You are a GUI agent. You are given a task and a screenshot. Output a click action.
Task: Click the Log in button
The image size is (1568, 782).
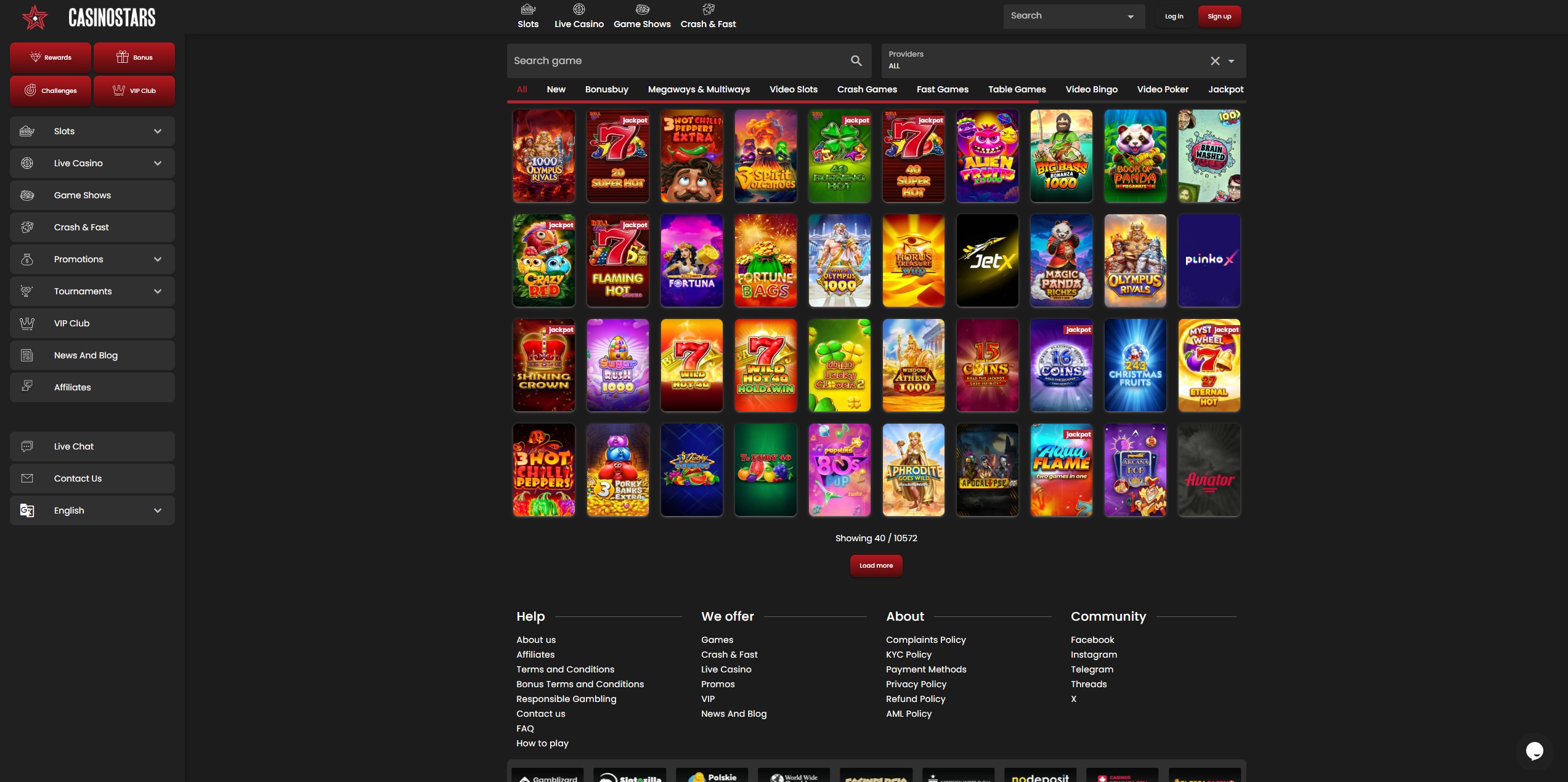[1174, 16]
